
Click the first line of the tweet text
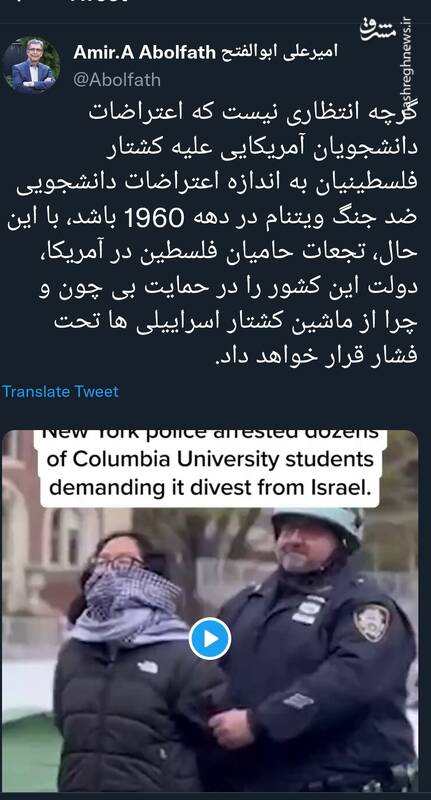point(252,112)
